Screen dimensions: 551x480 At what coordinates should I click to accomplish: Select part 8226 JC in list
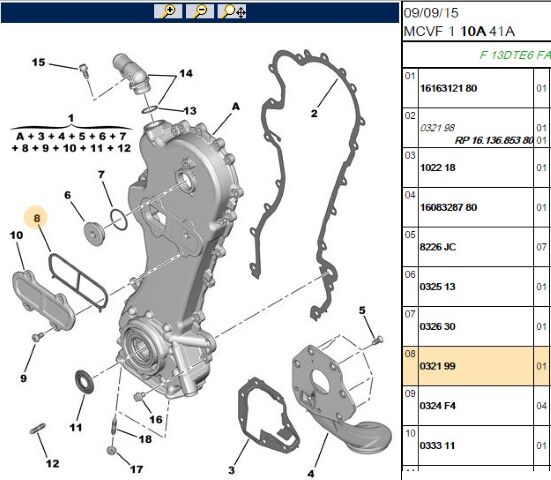[x=437, y=247]
